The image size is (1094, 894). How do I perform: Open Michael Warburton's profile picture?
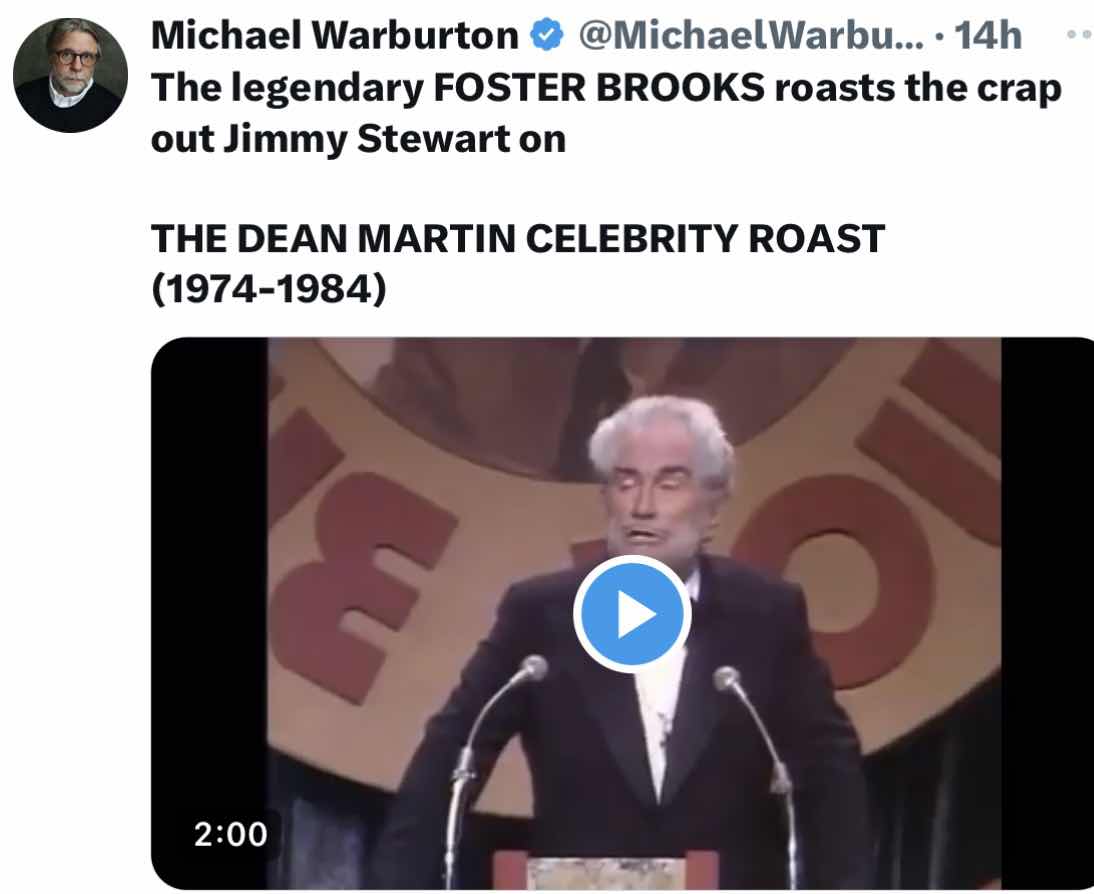pyautogui.click(x=70, y=75)
